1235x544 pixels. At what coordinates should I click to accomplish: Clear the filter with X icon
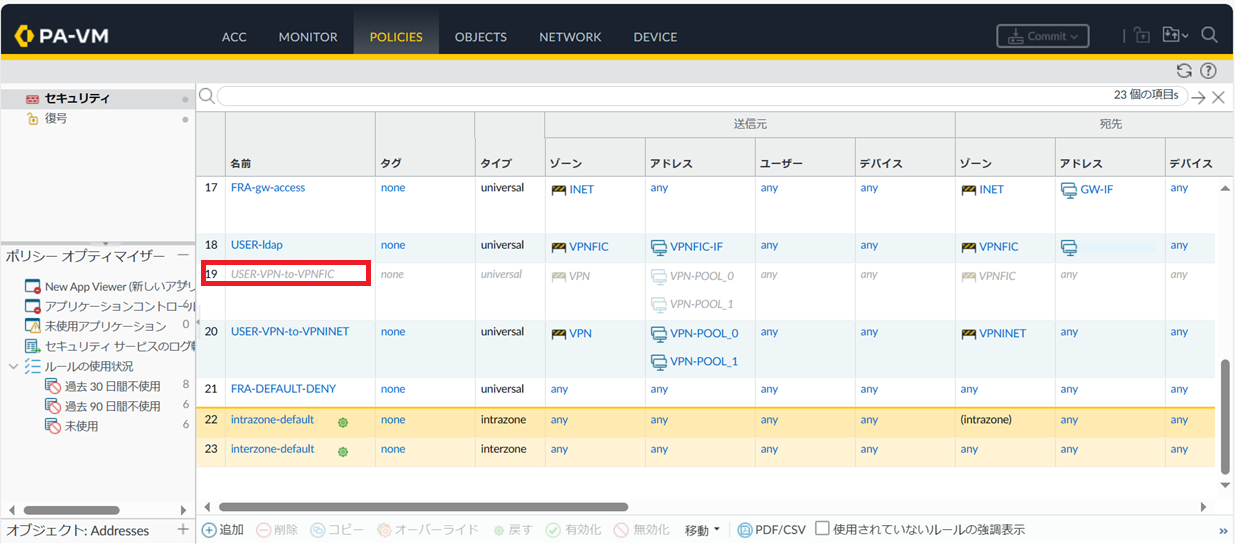tap(1218, 97)
